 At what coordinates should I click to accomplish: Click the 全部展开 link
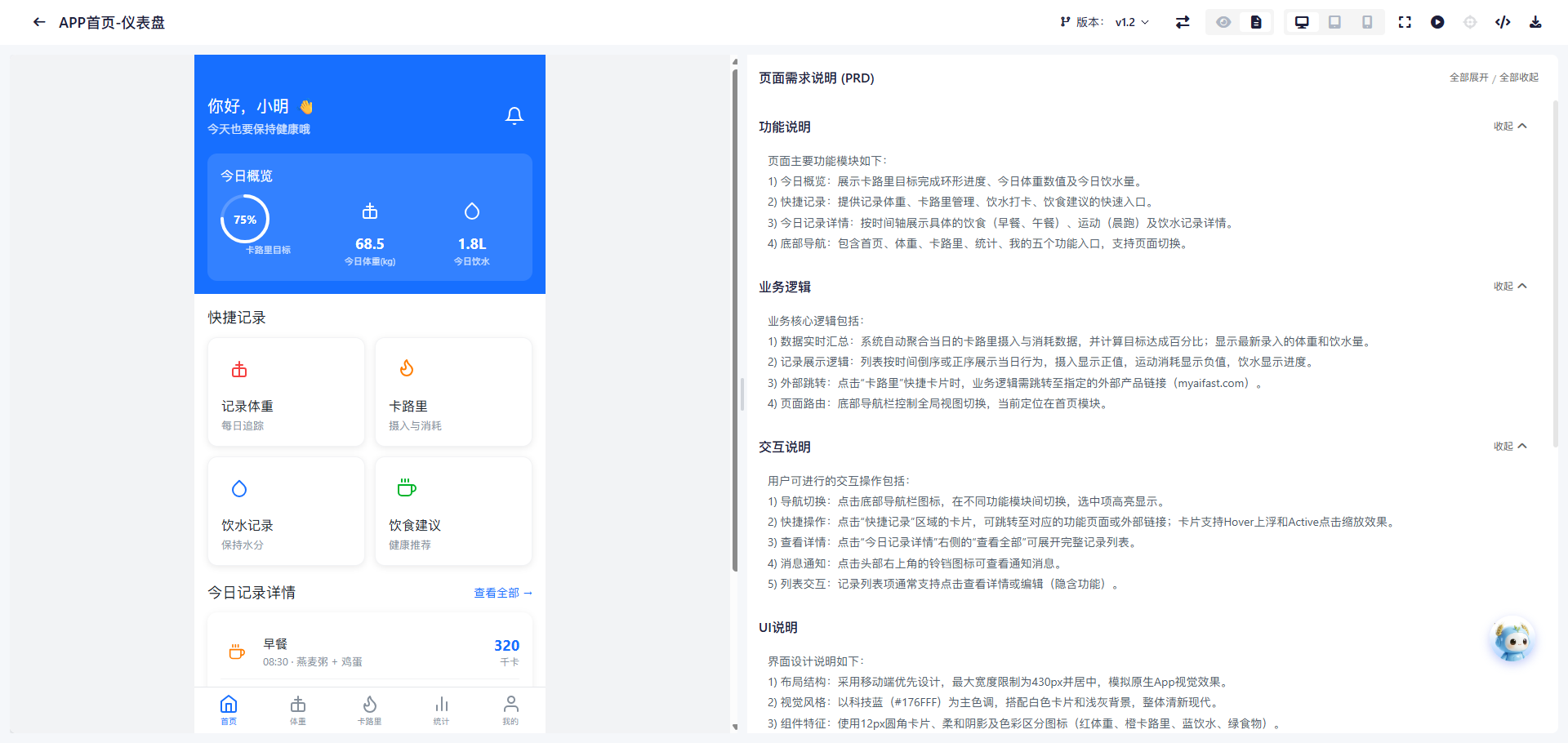1468,78
